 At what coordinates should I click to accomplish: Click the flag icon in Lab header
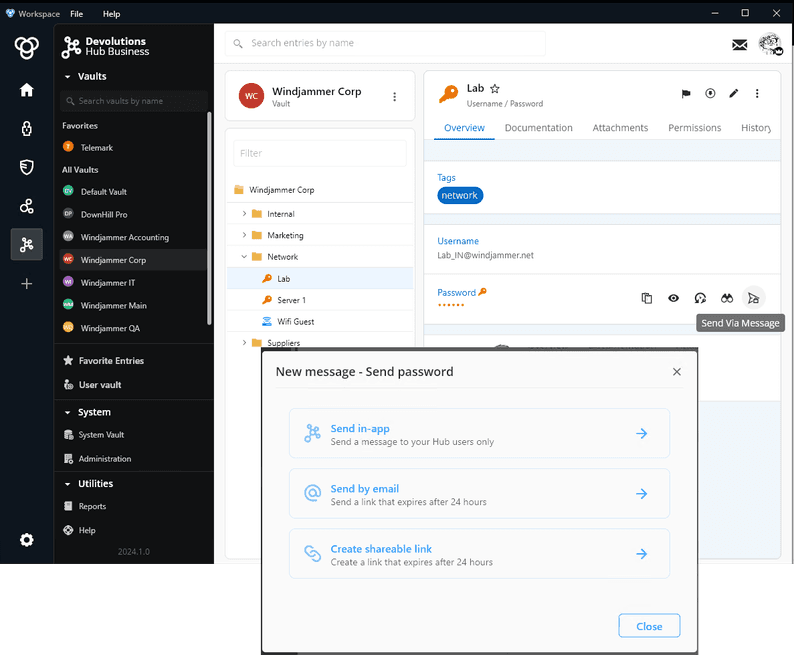(686, 94)
